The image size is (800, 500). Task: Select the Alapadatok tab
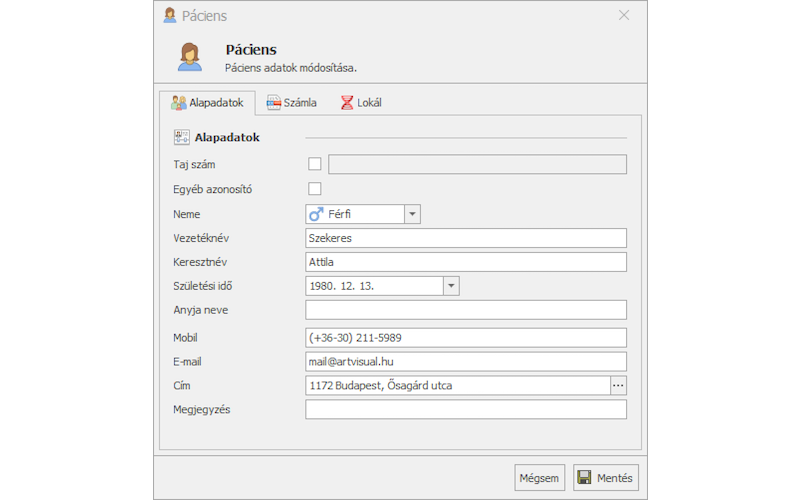207,102
